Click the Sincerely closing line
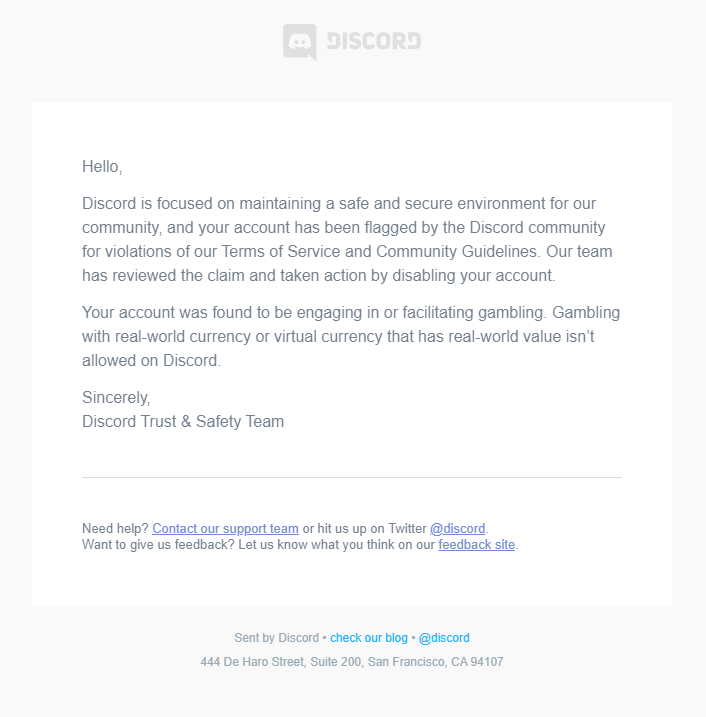The image size is (706, 717). pos(116,398)
